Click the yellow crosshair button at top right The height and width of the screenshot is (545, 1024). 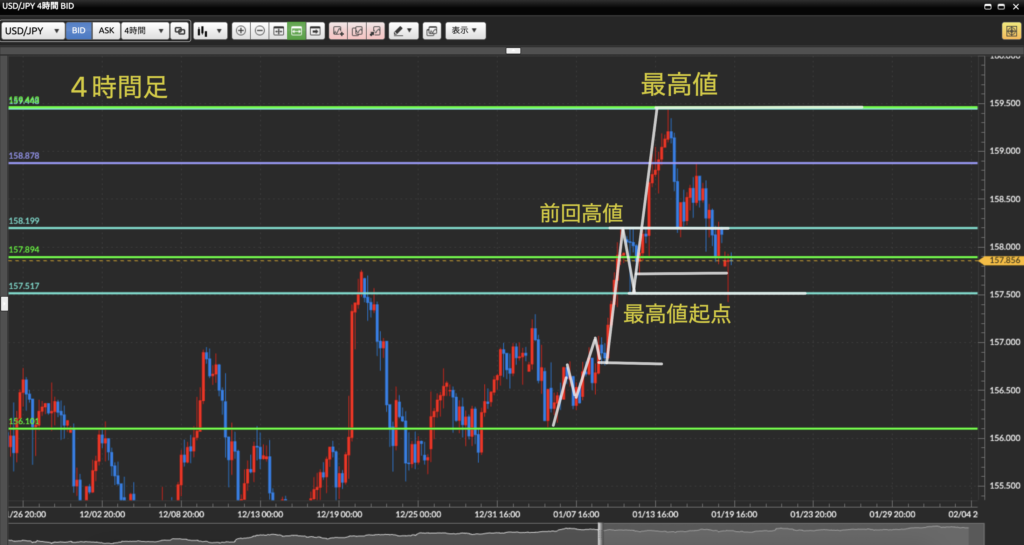pyautogui.click(x=1010, y=31)
